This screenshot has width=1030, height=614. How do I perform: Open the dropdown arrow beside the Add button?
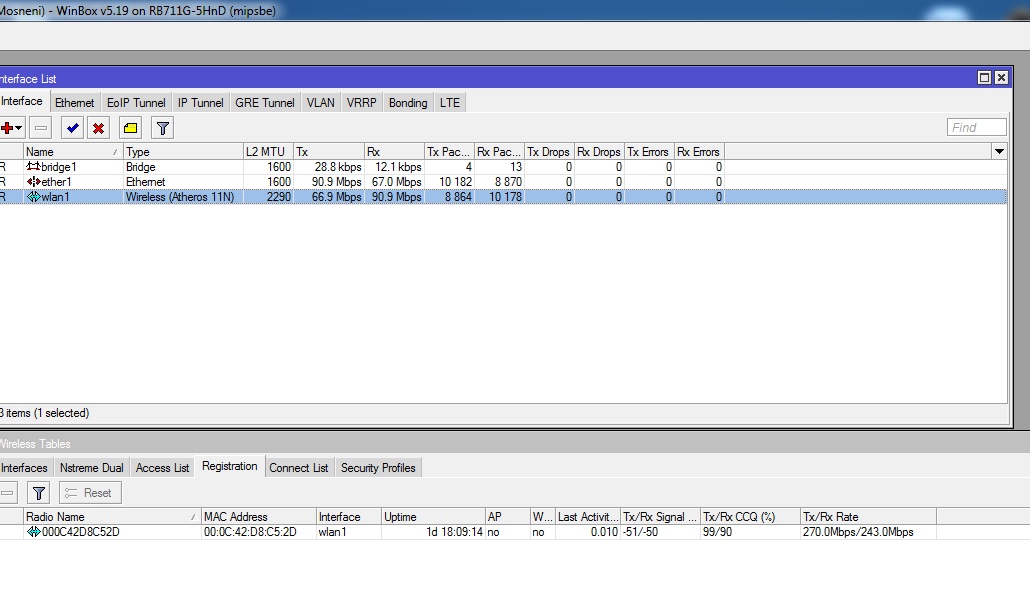click(19, 128)
